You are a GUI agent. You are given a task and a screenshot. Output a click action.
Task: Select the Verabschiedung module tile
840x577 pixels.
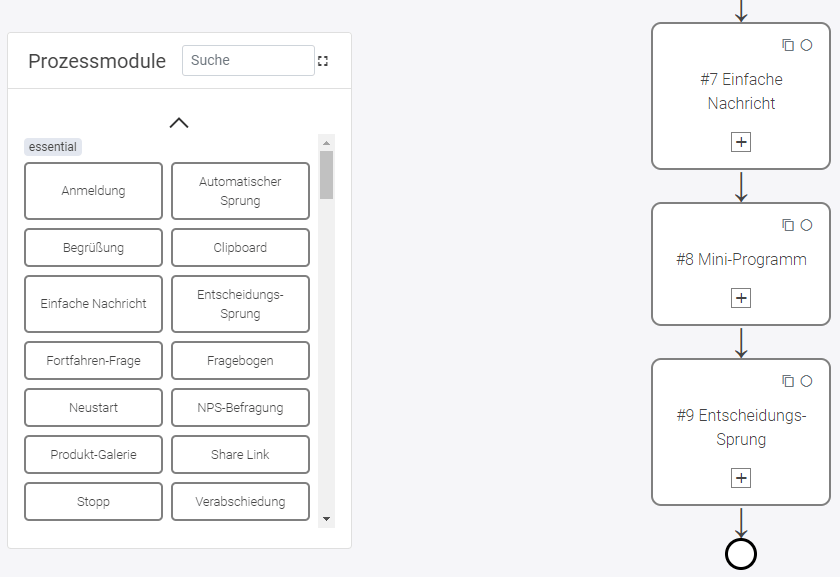click(240, 501)
